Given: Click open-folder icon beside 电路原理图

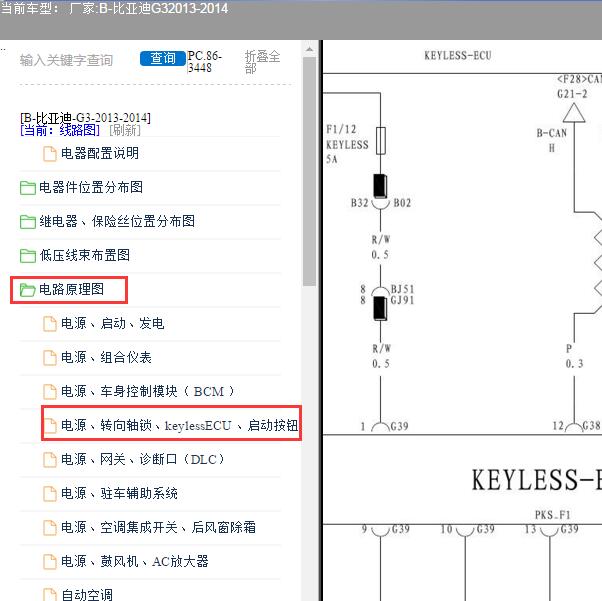Looking at the screenshot, I should (x=28, y=290).
